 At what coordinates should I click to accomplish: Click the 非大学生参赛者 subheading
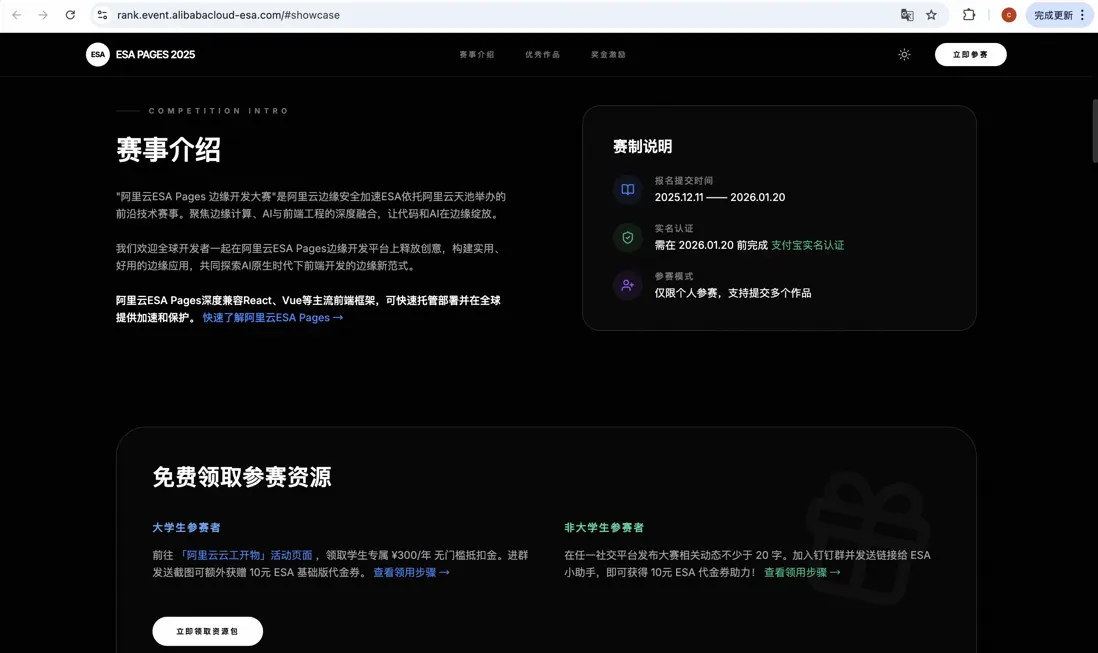[604, 528]
